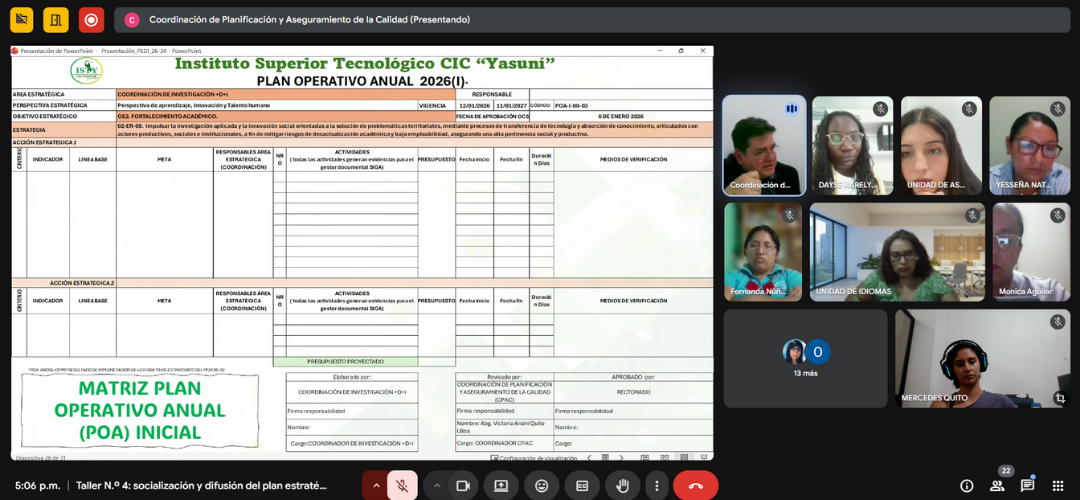The width and height of the screenshot is (1080, 500).
Task: Open more options three-dot menu
Action: click(654, 485)
